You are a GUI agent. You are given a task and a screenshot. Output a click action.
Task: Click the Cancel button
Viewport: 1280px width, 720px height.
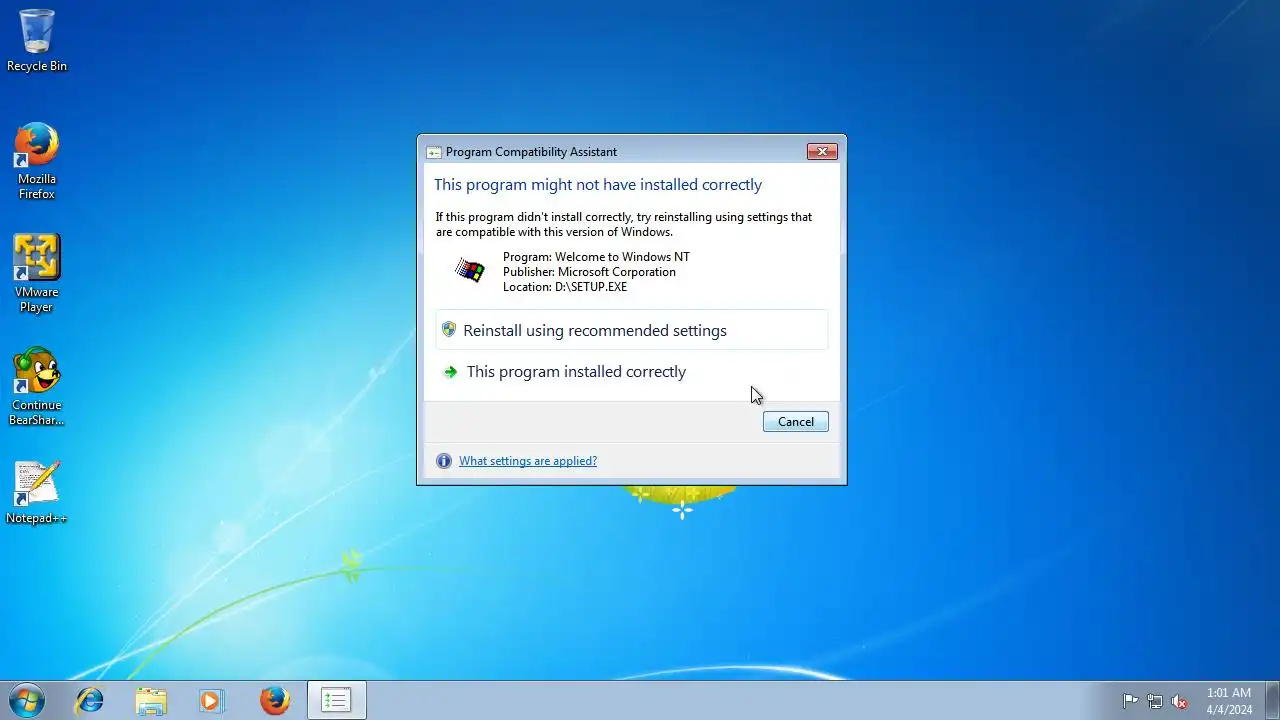796,421
